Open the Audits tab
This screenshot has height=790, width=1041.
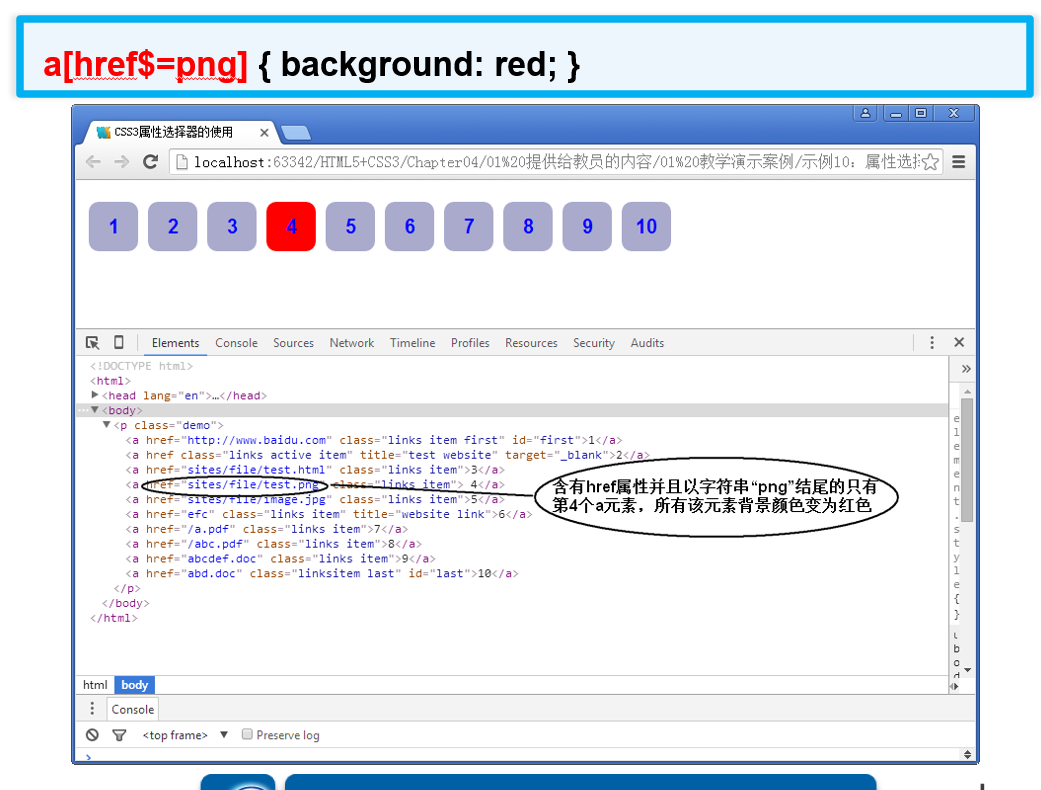[x=647, y=343]
